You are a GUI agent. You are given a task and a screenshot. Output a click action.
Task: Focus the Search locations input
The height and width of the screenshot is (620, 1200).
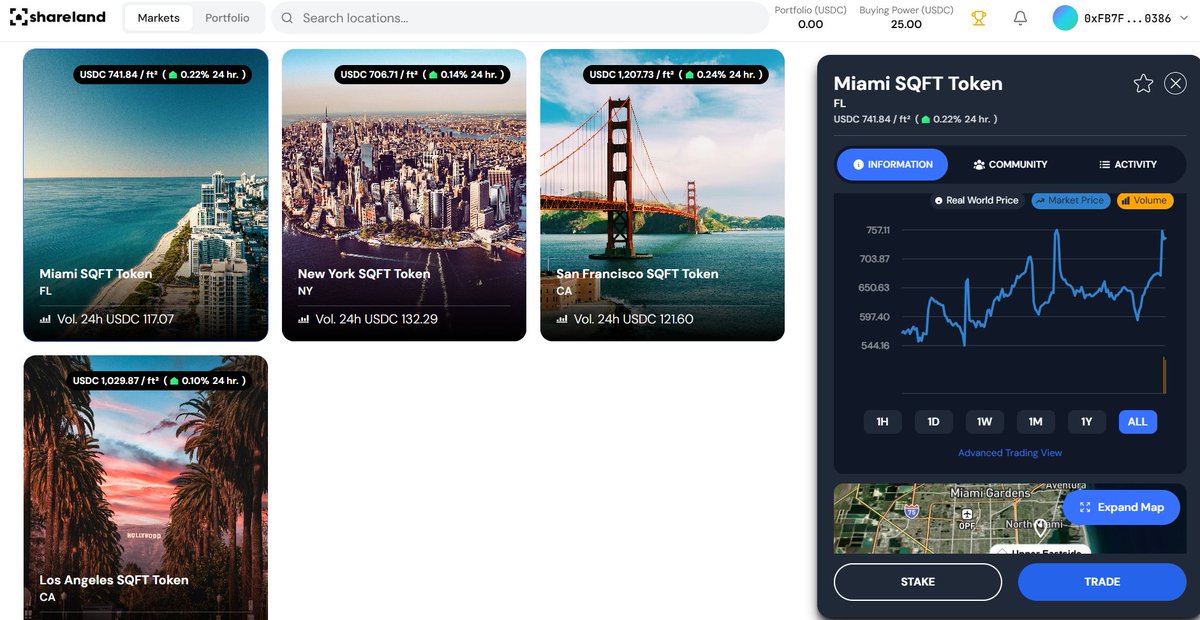tap(519, 18)
